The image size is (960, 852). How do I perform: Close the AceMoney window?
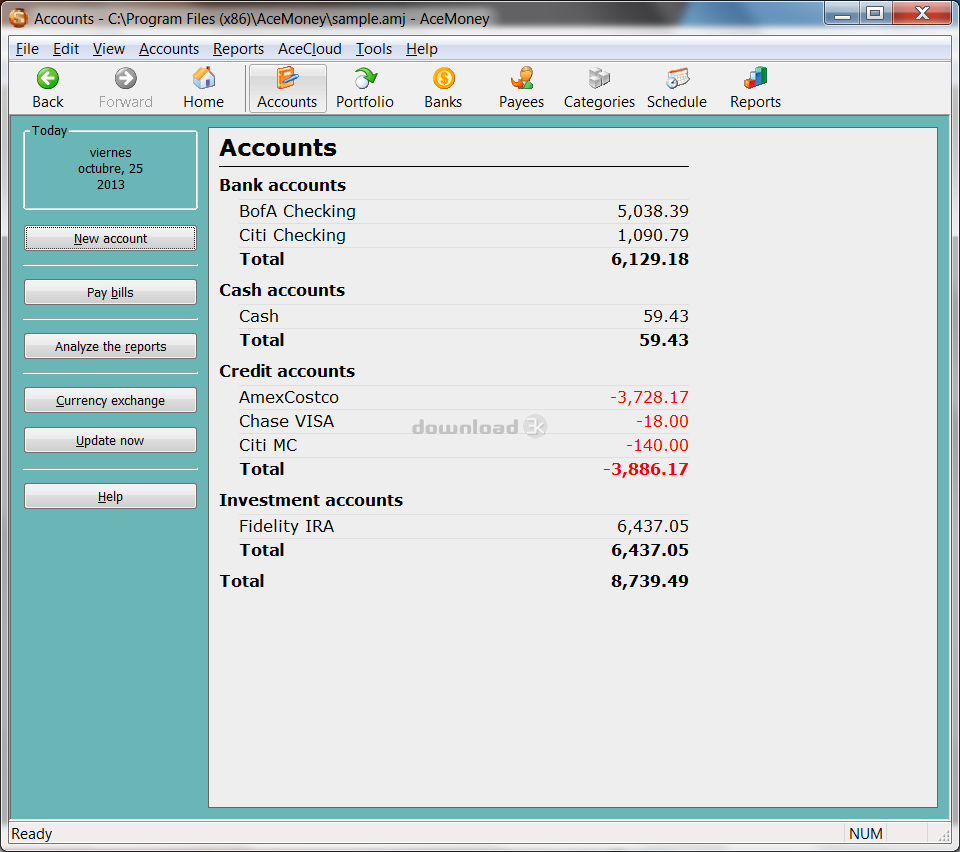point(922,13)
